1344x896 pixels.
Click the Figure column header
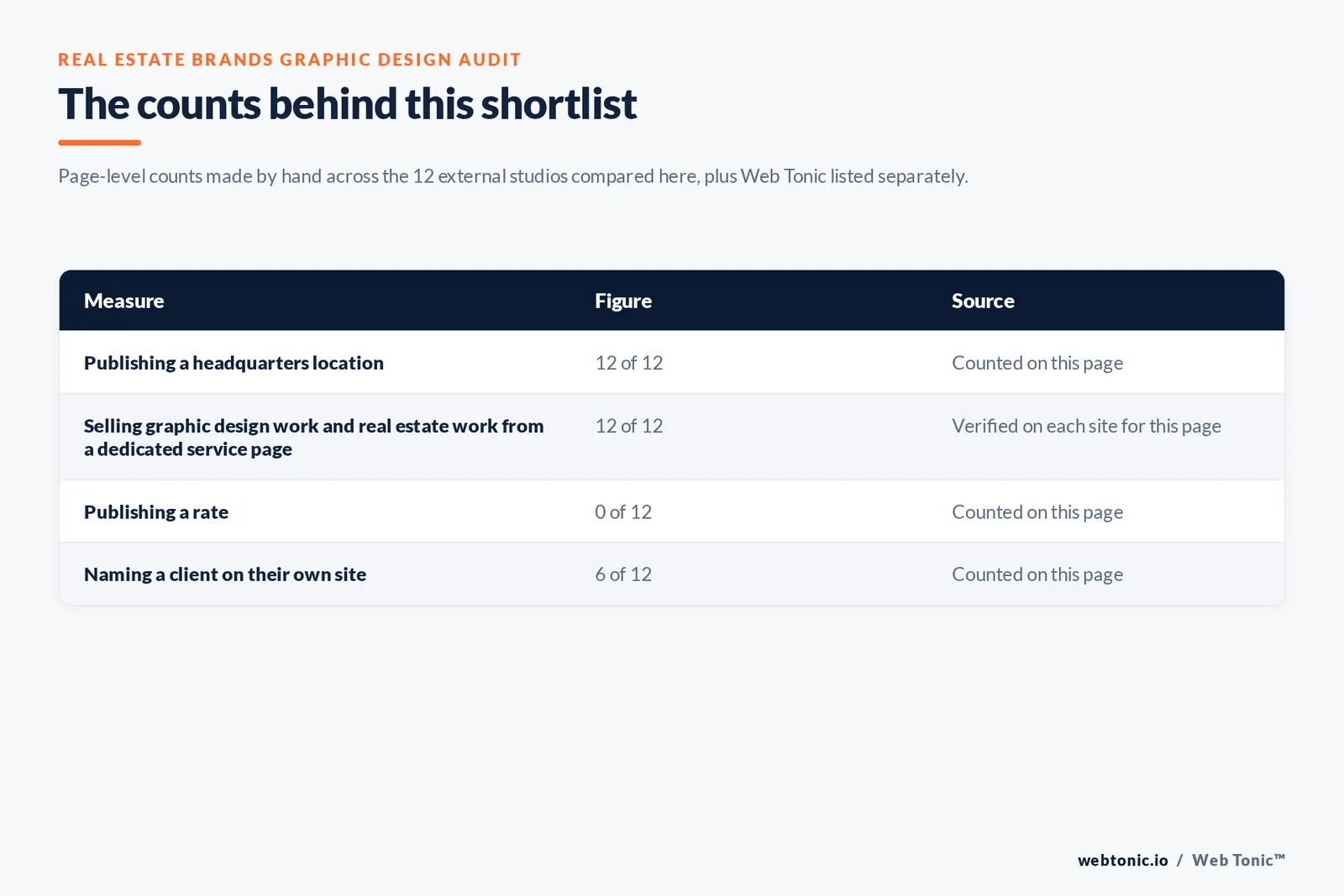[x=623, y=301]
